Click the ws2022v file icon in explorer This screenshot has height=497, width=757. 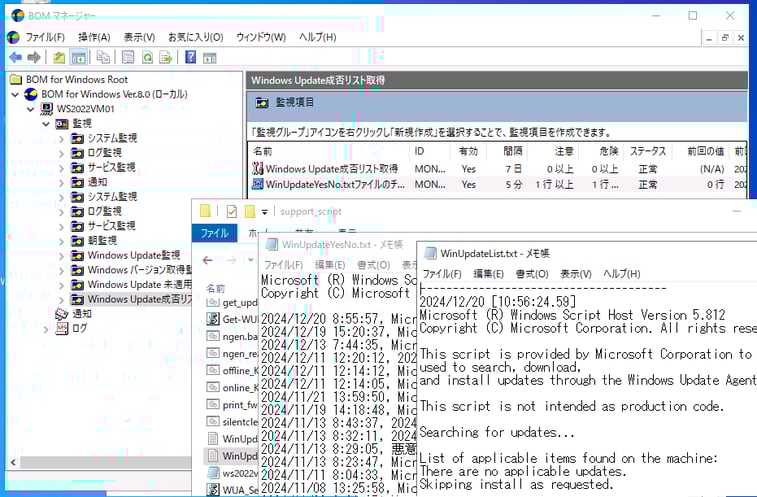pyautogui.click(x=213, y=473)
